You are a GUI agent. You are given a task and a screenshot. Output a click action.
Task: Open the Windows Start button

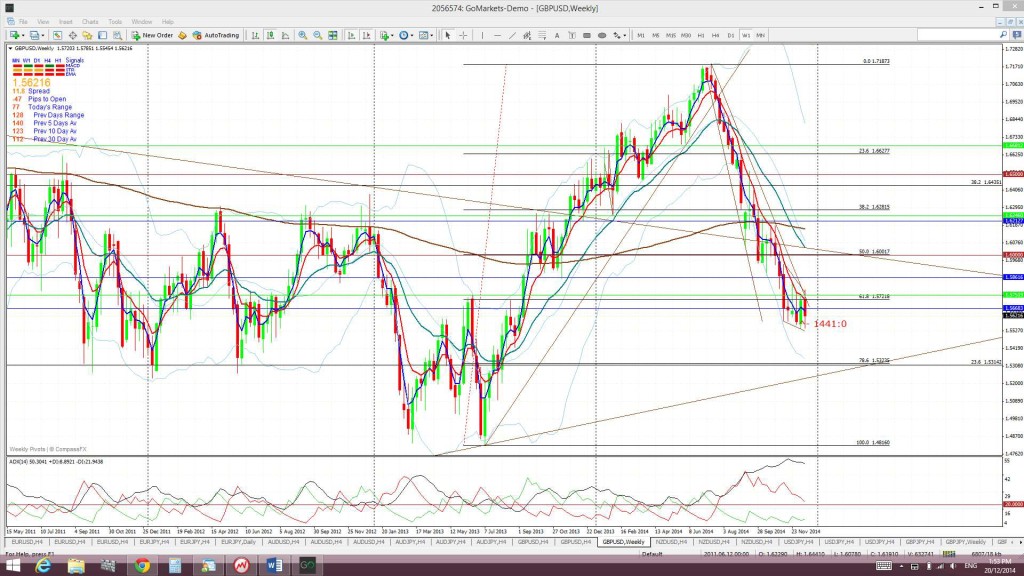pyautogui.click(x=12, y=566)
